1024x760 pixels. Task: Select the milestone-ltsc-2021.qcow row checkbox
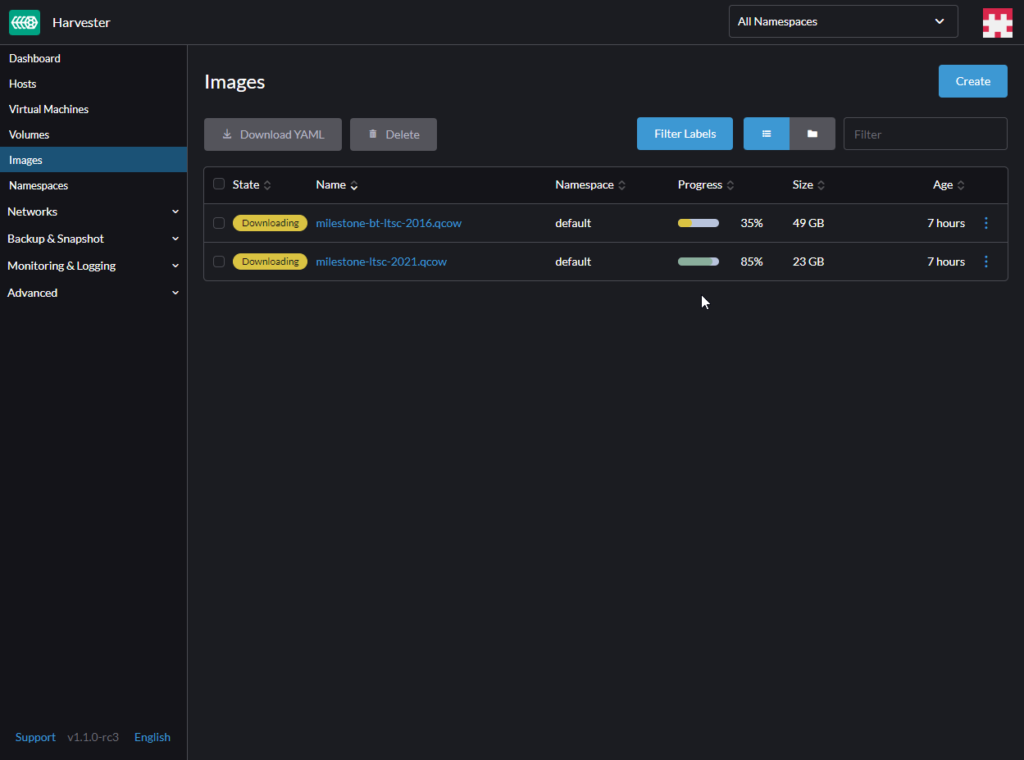pyautogui.click(x=219, y=262)
